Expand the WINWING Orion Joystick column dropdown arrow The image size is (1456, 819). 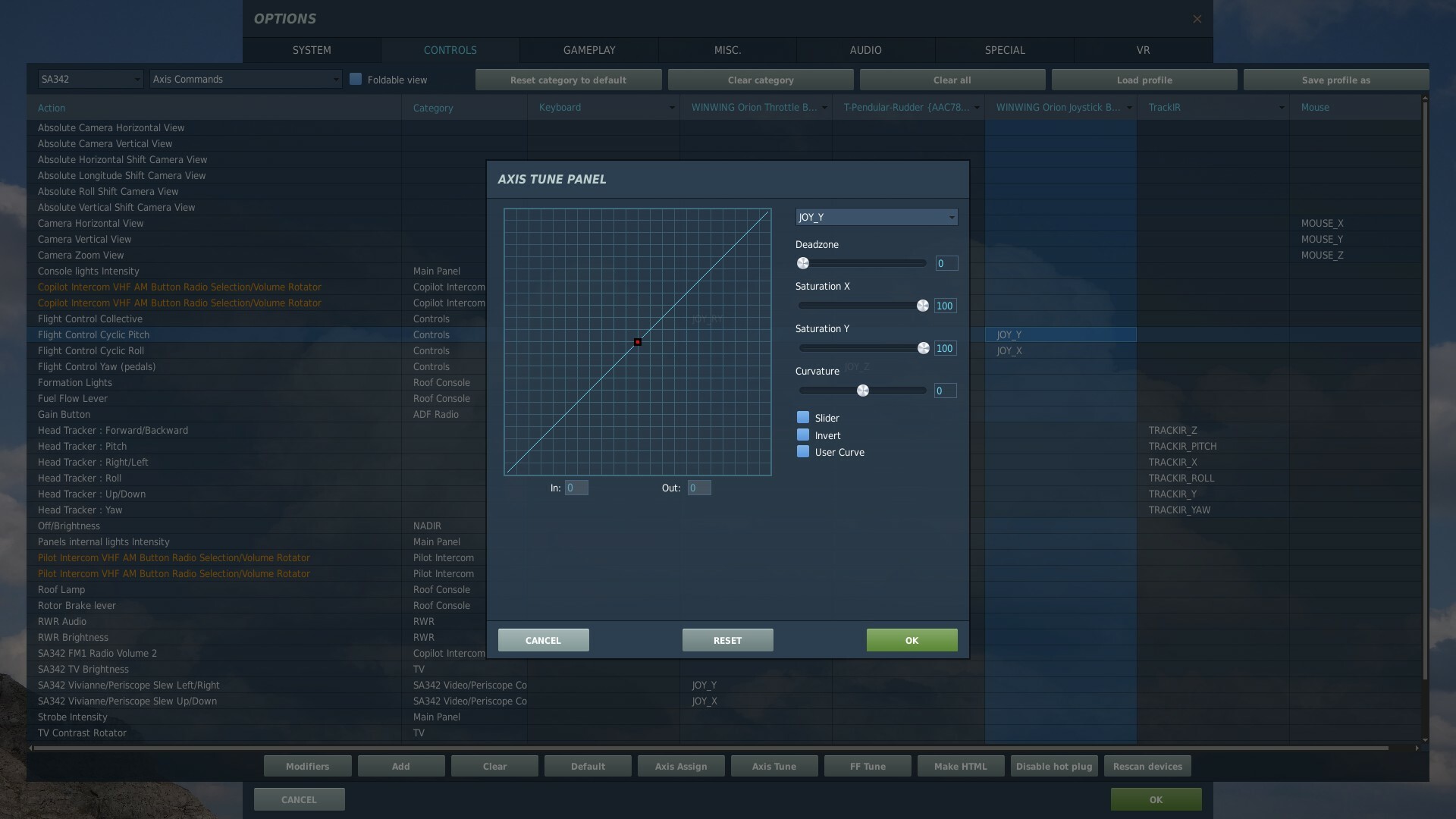(x=1128, y=108)
